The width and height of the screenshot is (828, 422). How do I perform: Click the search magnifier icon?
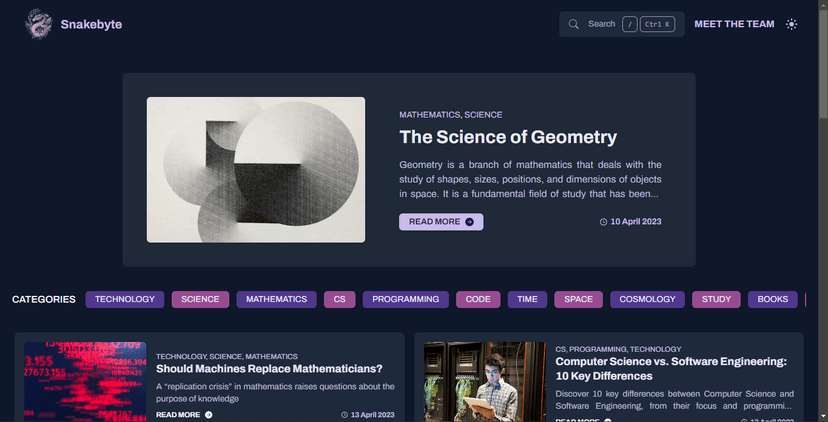pos(573,24)
